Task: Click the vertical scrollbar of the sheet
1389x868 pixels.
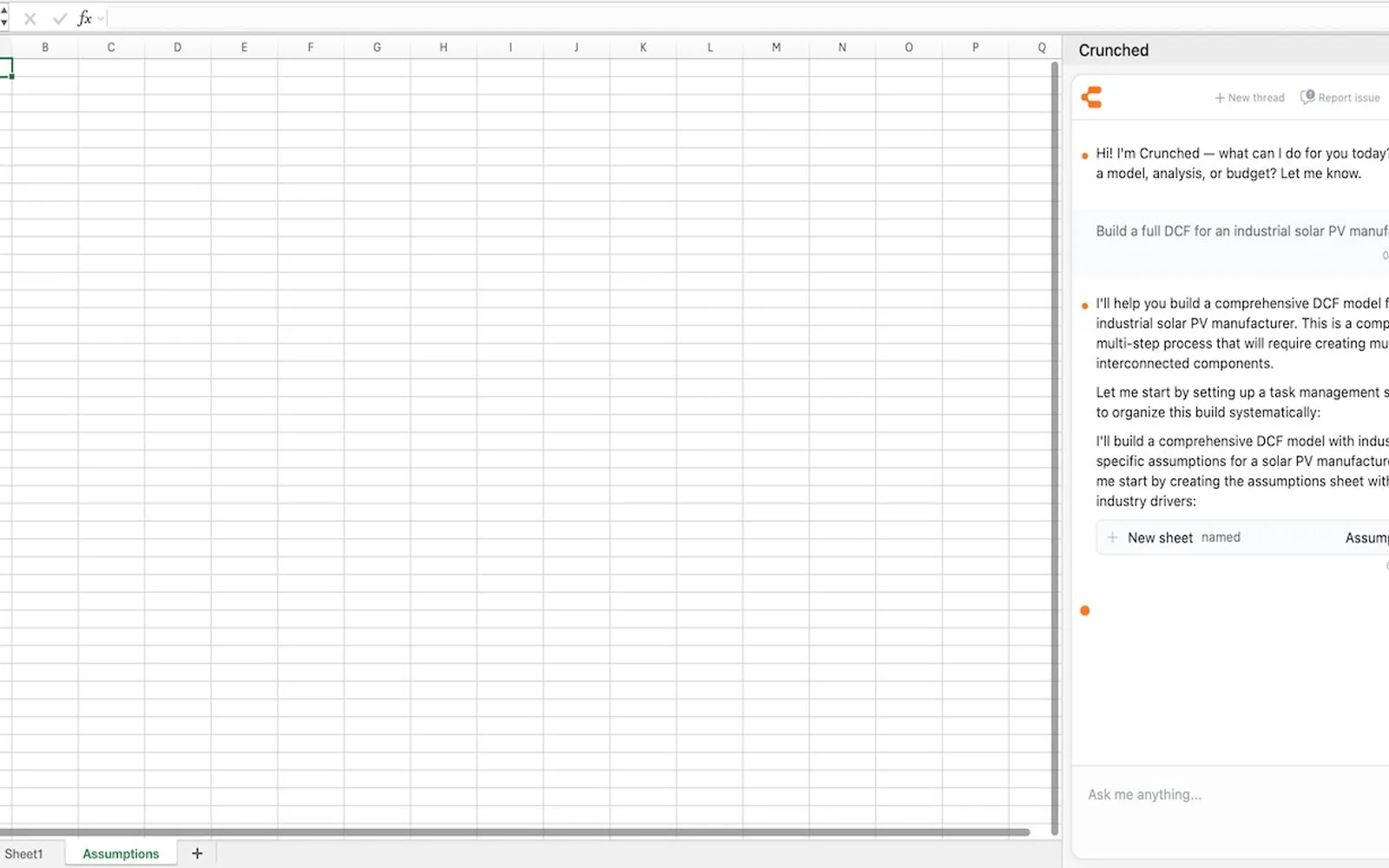Action: 1055,448
